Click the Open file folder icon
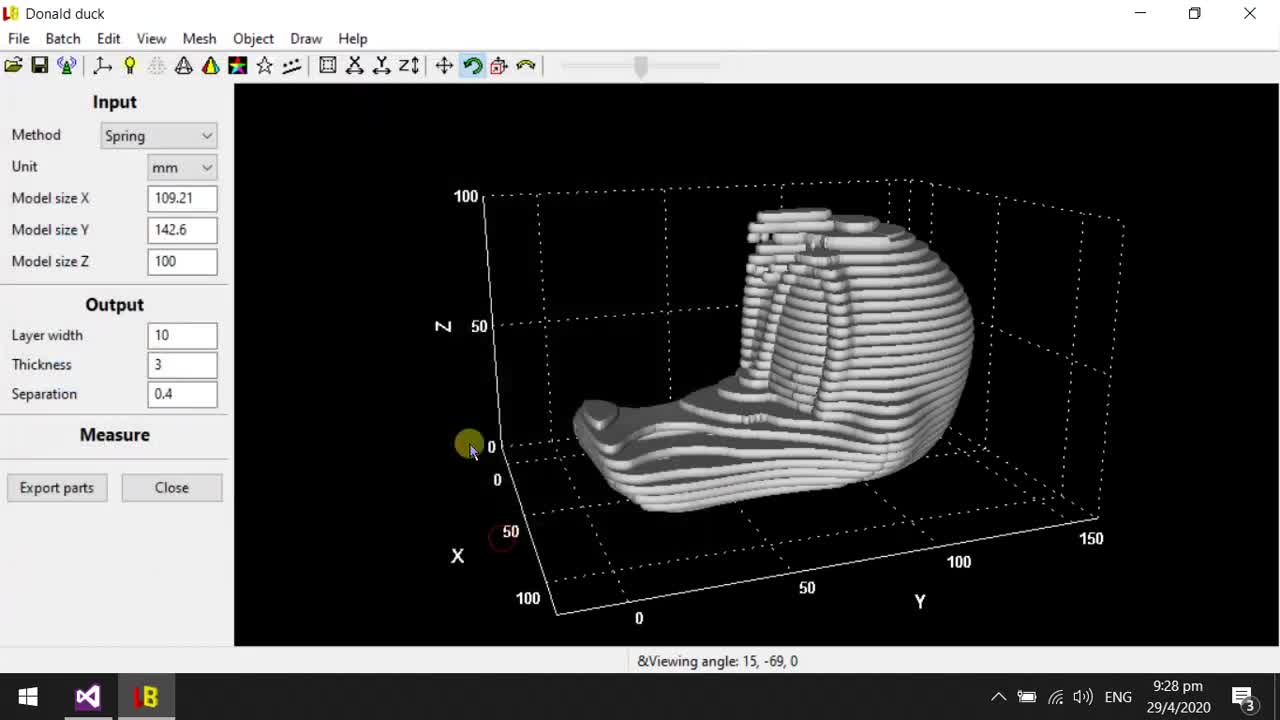This screenshot has height=720, width=1280. (13, 66)
